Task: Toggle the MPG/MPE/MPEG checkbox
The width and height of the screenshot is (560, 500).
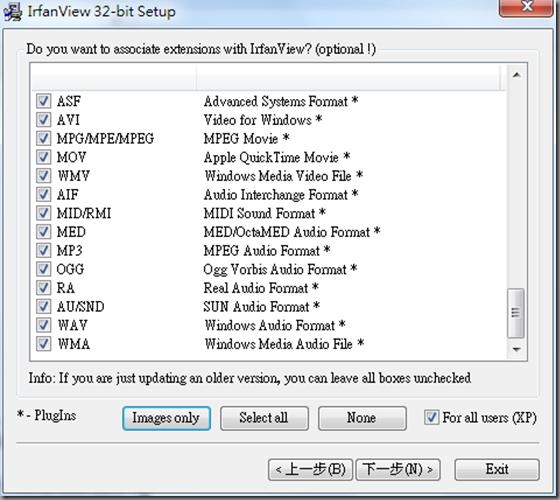Action: coord(43,138)
